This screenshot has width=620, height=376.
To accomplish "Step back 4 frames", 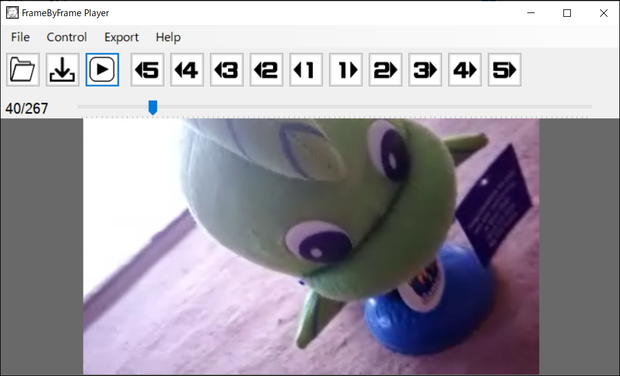I will [187, 70].
